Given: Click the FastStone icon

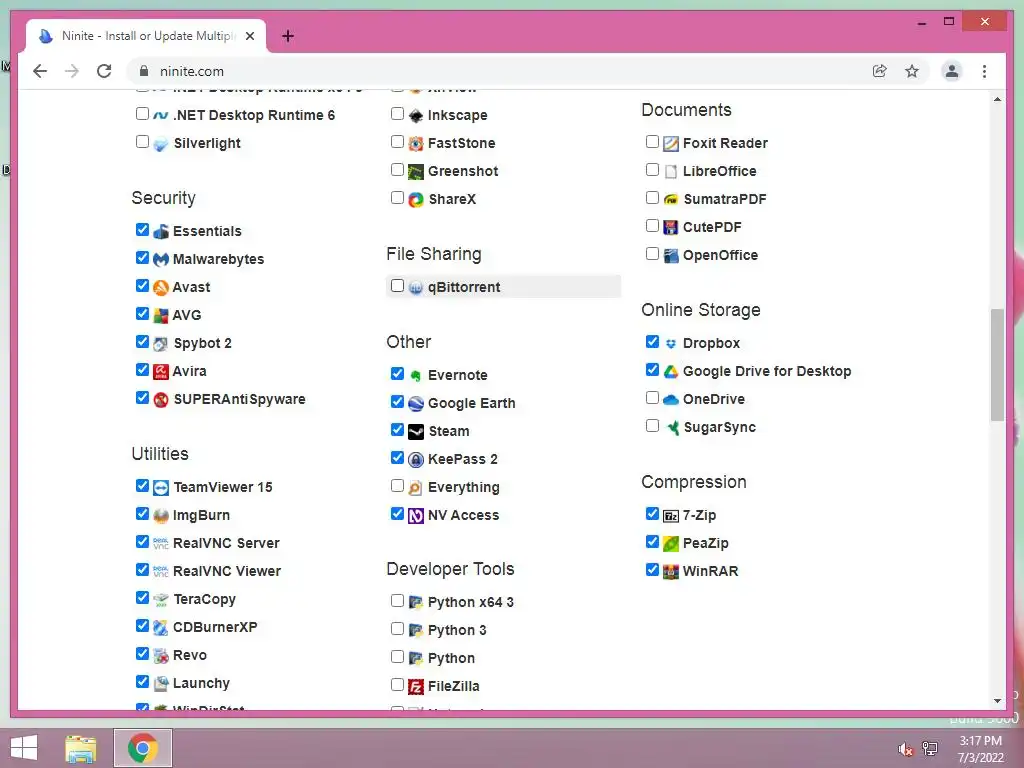Looking at the screenshot, I should [x=416, y=144].
